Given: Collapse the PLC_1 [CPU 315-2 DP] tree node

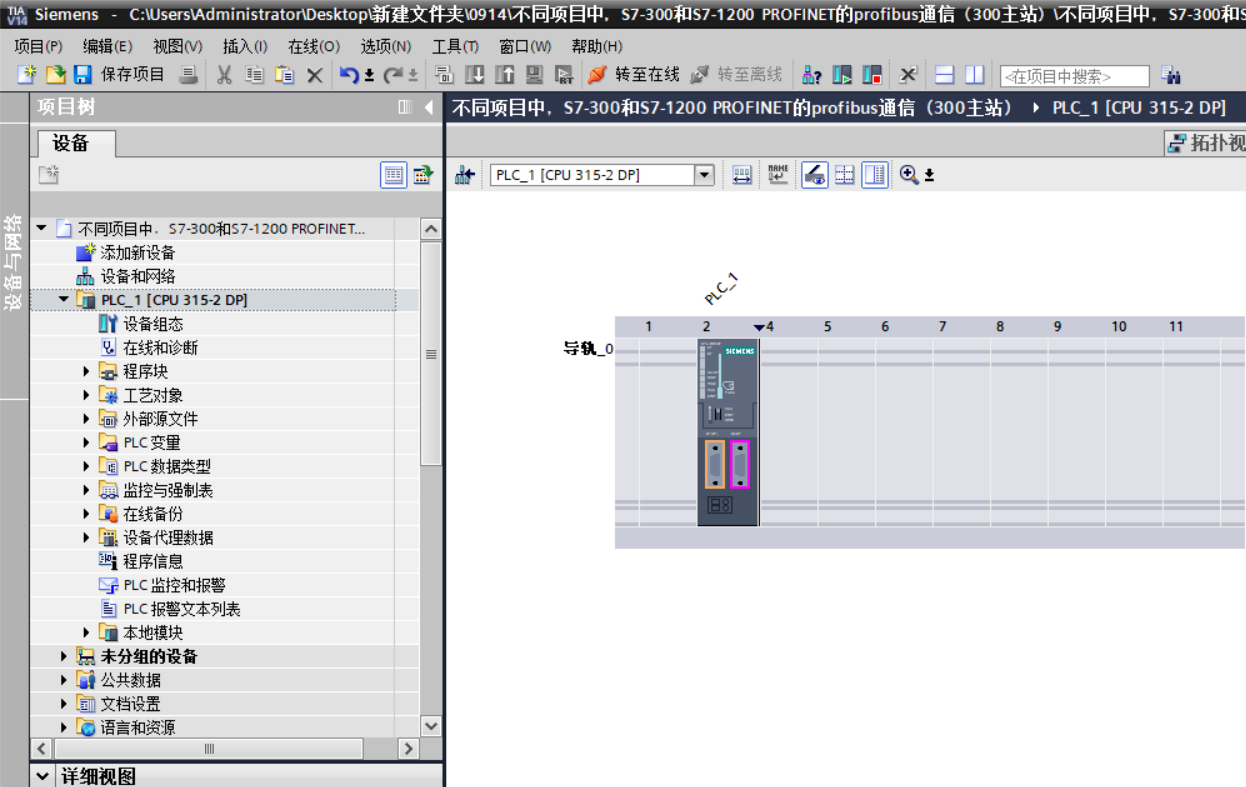Looking at the screenshot, I should (64, 300).
